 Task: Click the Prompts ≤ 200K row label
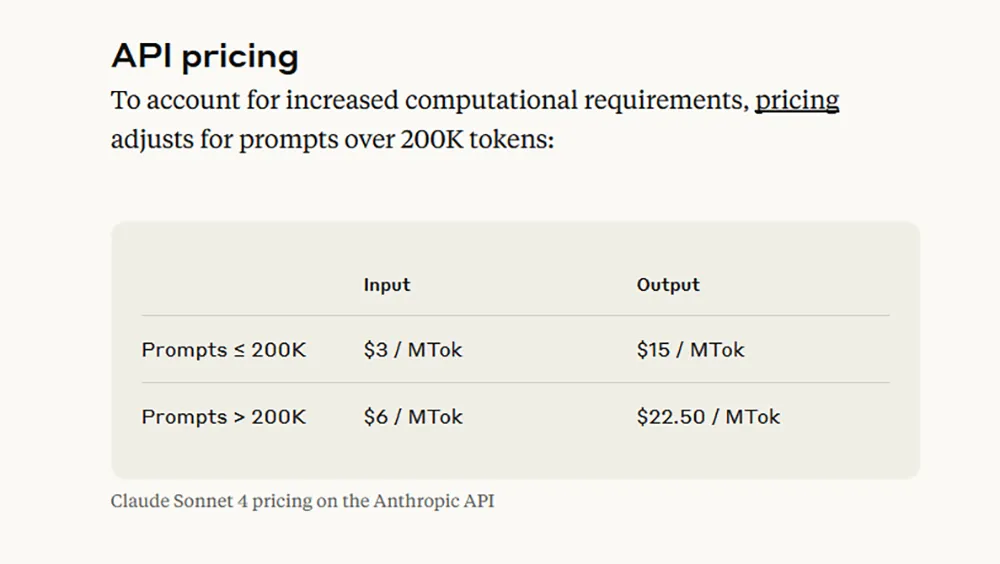(x=224, y=350)
